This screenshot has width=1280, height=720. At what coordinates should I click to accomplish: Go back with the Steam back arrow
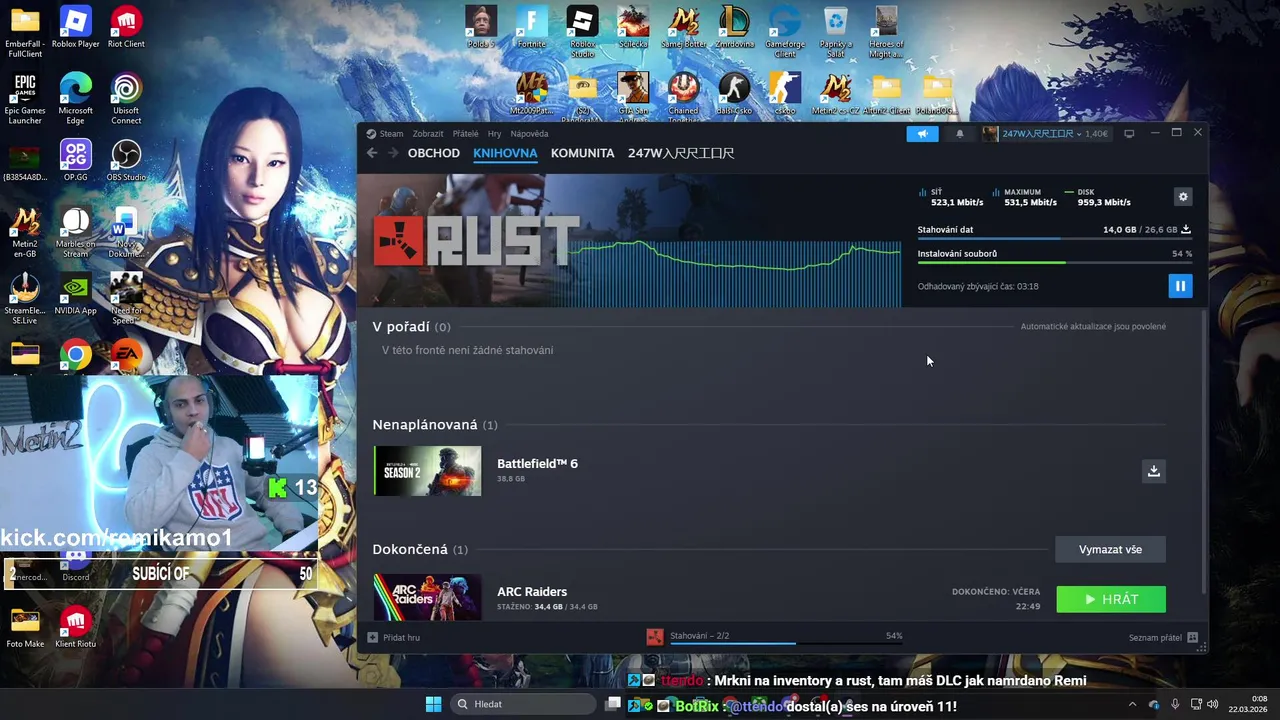[372, 153]
